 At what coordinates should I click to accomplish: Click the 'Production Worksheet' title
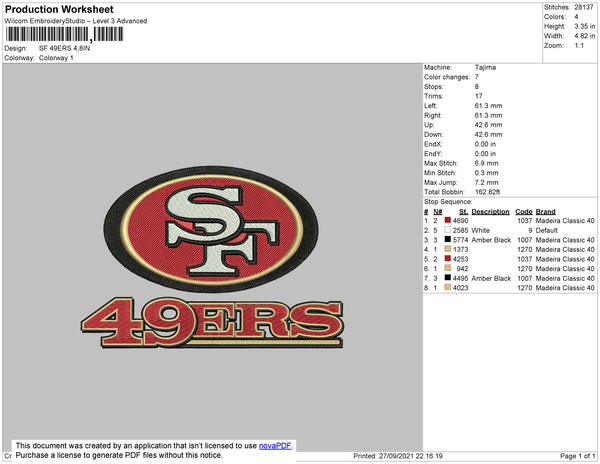click(59, 9)
